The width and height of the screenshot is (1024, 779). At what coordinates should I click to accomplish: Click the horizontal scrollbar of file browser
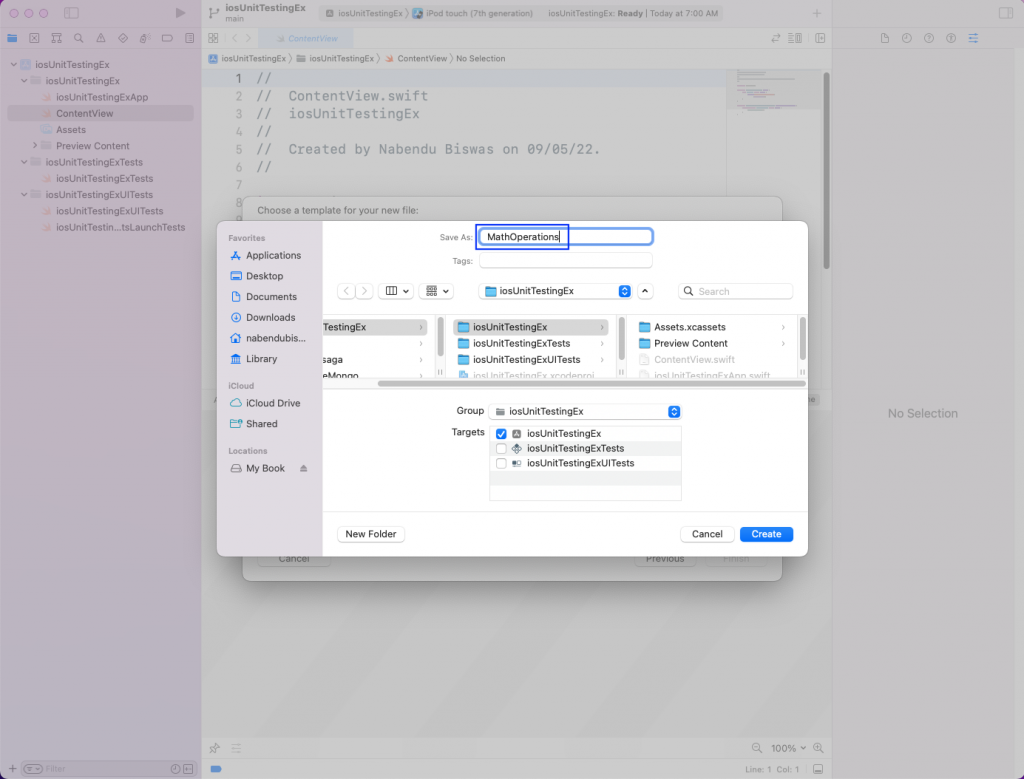coord(591,384)
